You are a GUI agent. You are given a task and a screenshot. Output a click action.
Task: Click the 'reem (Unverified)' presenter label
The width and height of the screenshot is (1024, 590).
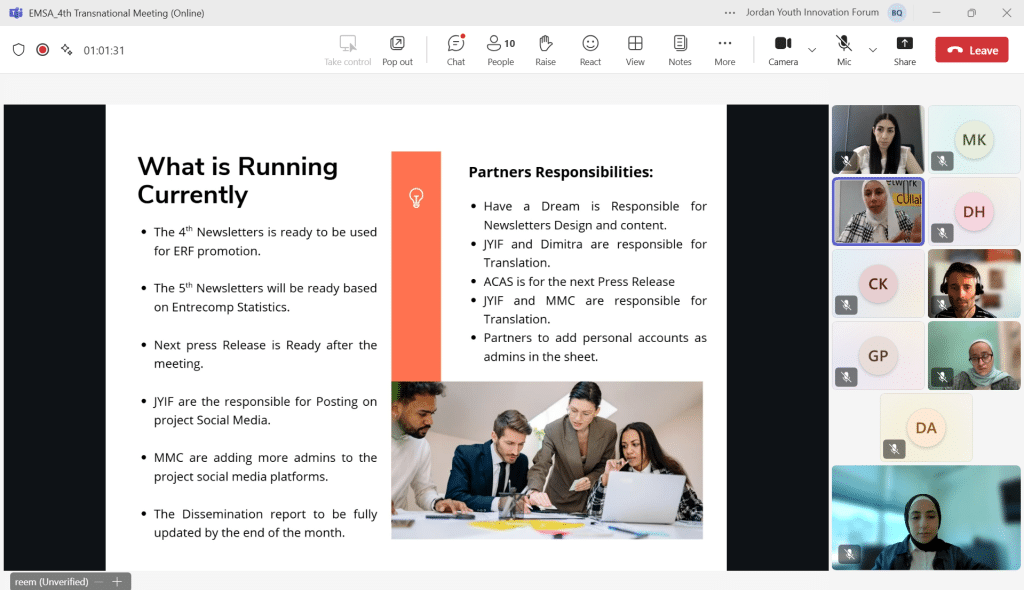(x=51, y=582)
